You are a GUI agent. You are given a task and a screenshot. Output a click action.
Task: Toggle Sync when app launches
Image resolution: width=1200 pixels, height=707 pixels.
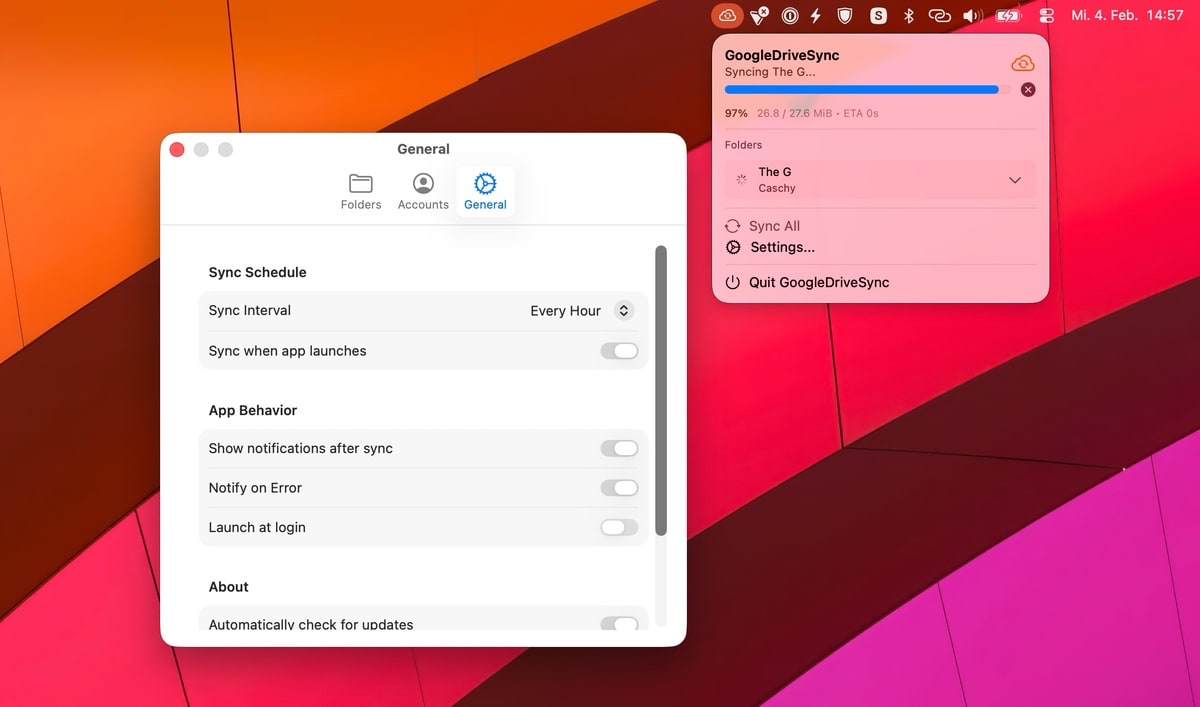click(x=619, y=351)
